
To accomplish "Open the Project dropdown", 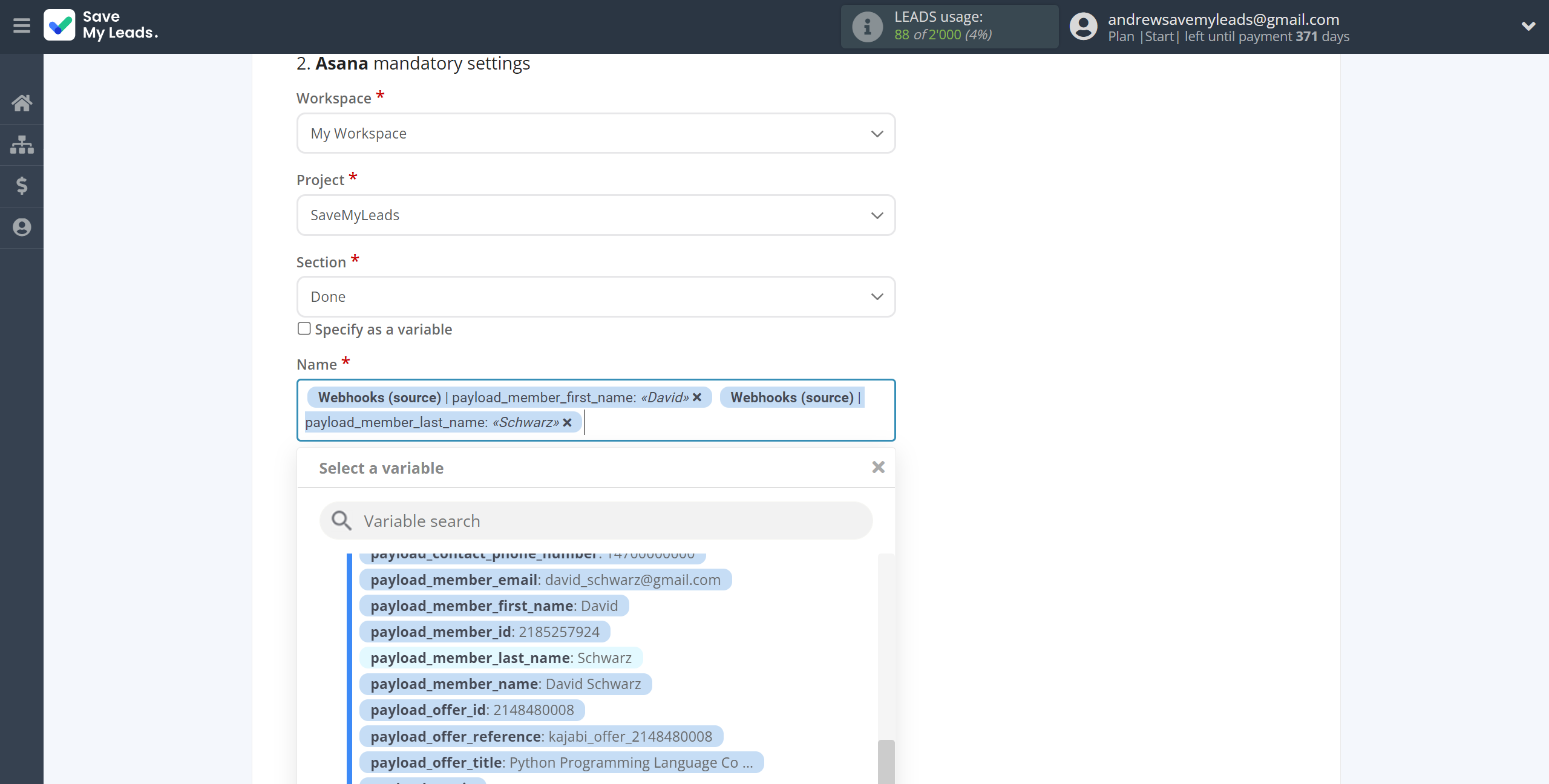I will [x=596, y=215].
